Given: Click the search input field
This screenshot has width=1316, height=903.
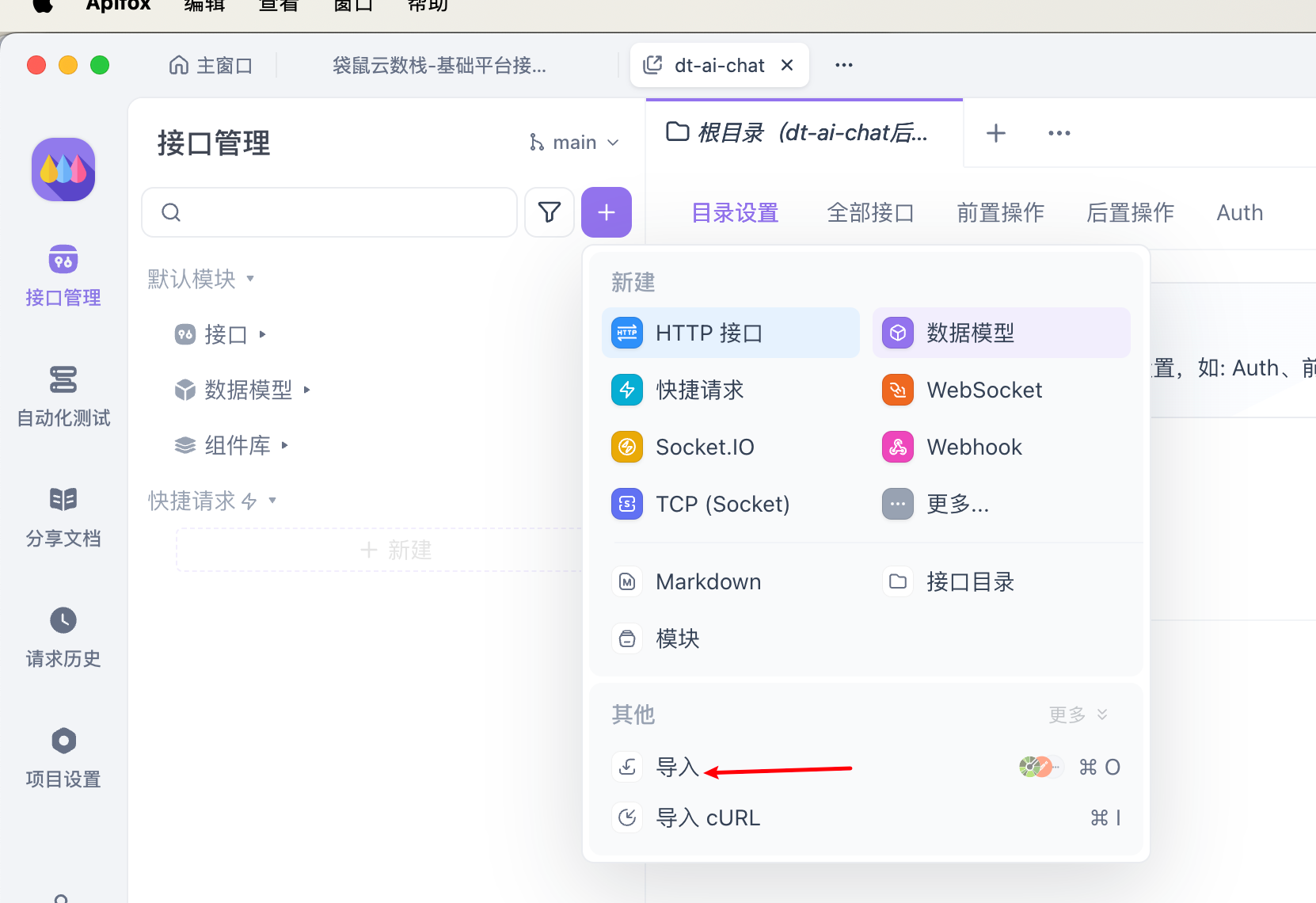Looking at the screenshot, I should point(329,212).
